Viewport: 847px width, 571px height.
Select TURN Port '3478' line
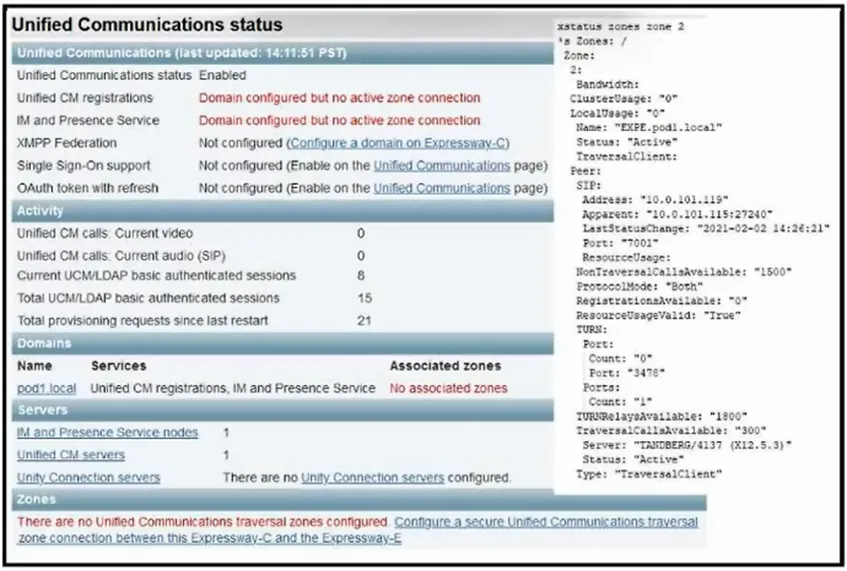click(627, 374)
